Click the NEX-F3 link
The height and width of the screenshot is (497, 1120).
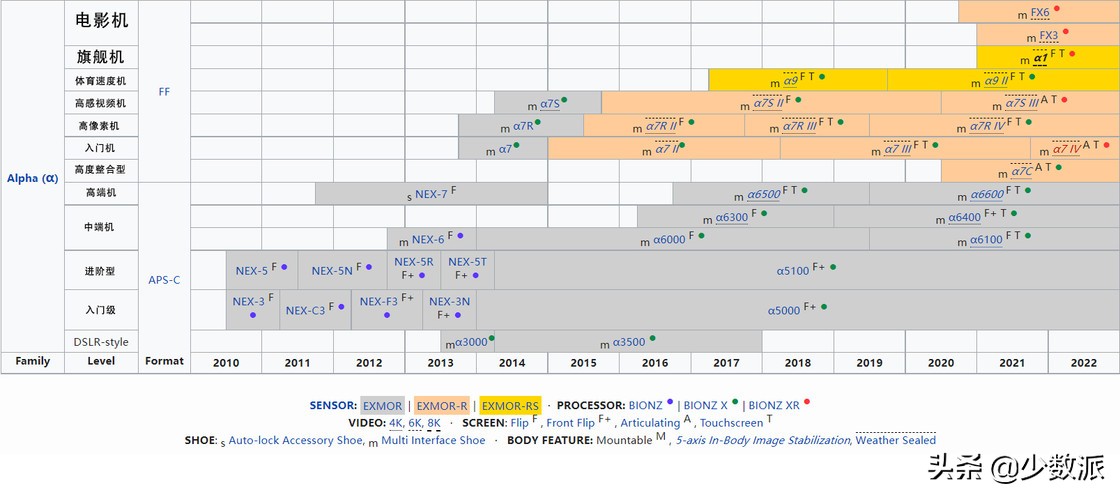tap(379, 301)
